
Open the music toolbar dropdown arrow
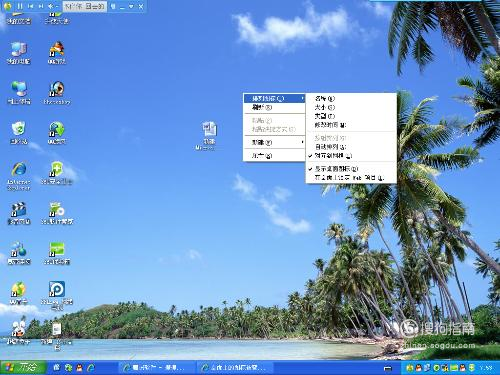coord(132,6)
